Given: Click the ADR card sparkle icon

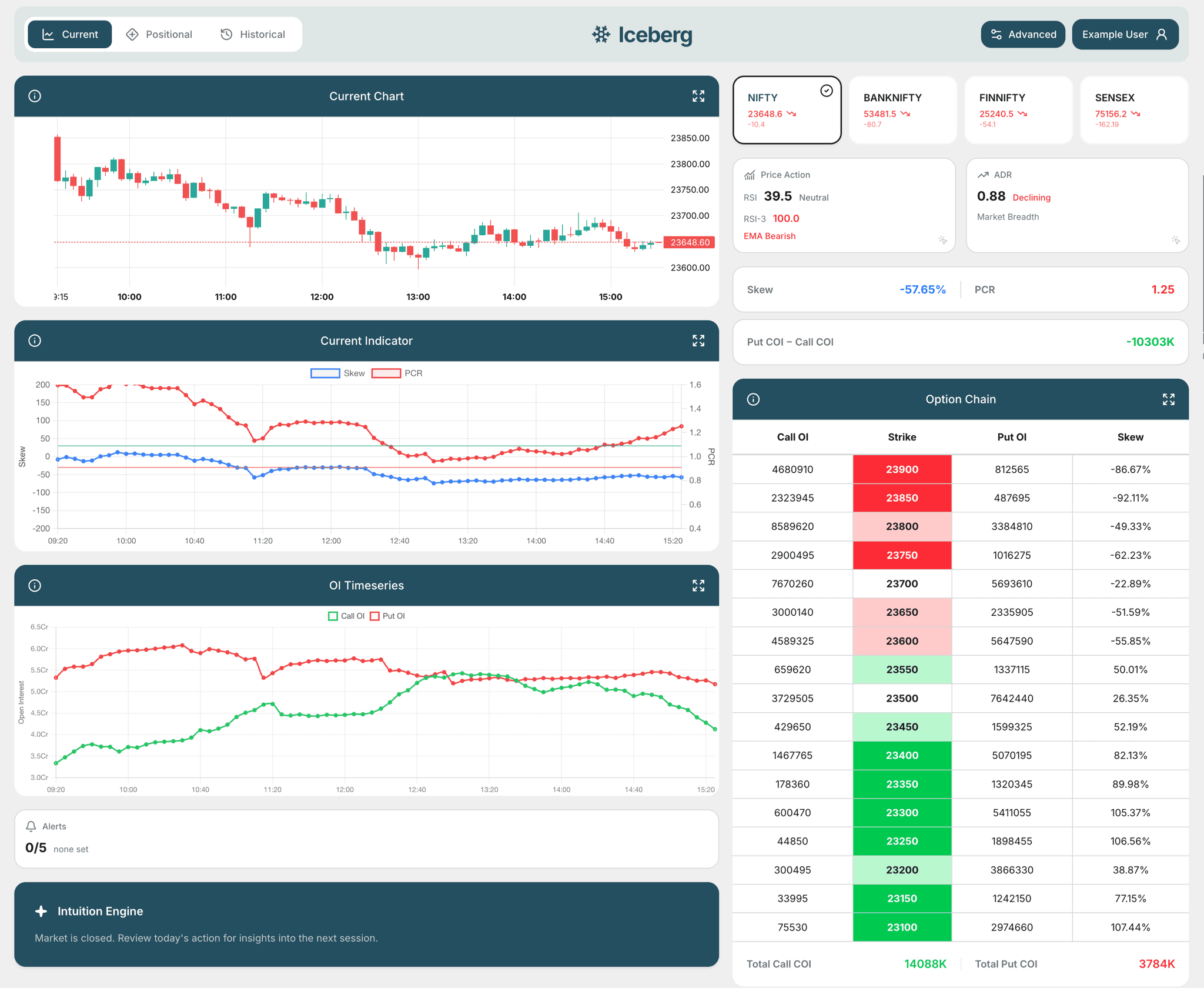Looking at the screenshot, I should coord(1175,240).
